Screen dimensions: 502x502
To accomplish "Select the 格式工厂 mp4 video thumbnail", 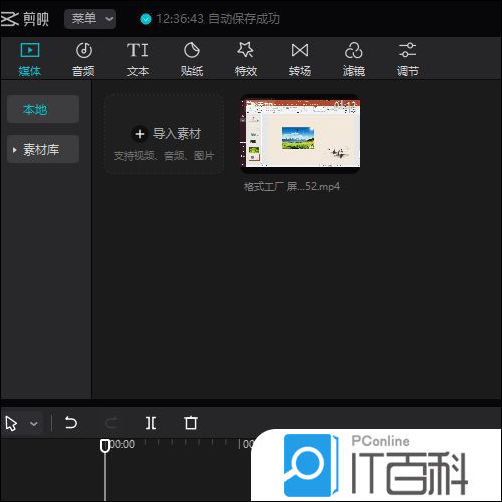I will point(300,134).
